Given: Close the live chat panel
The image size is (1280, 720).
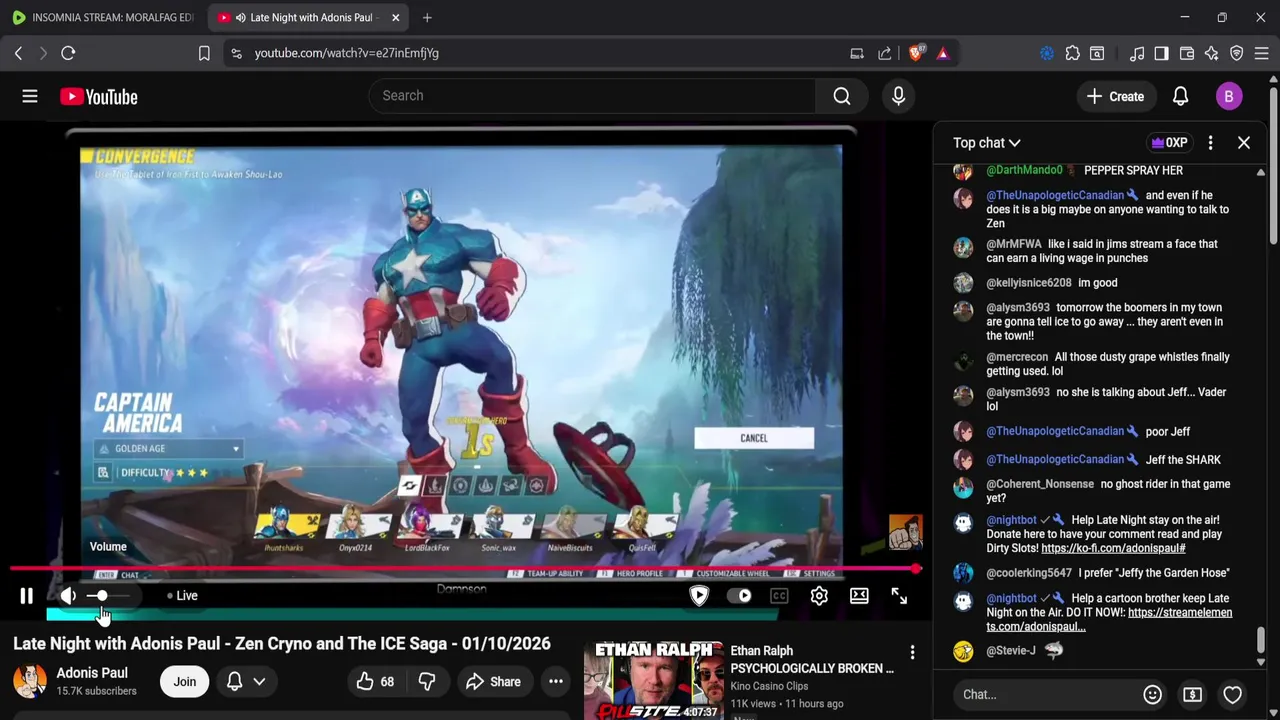Looking at the screenshot, I should [x=1244, y=143].
